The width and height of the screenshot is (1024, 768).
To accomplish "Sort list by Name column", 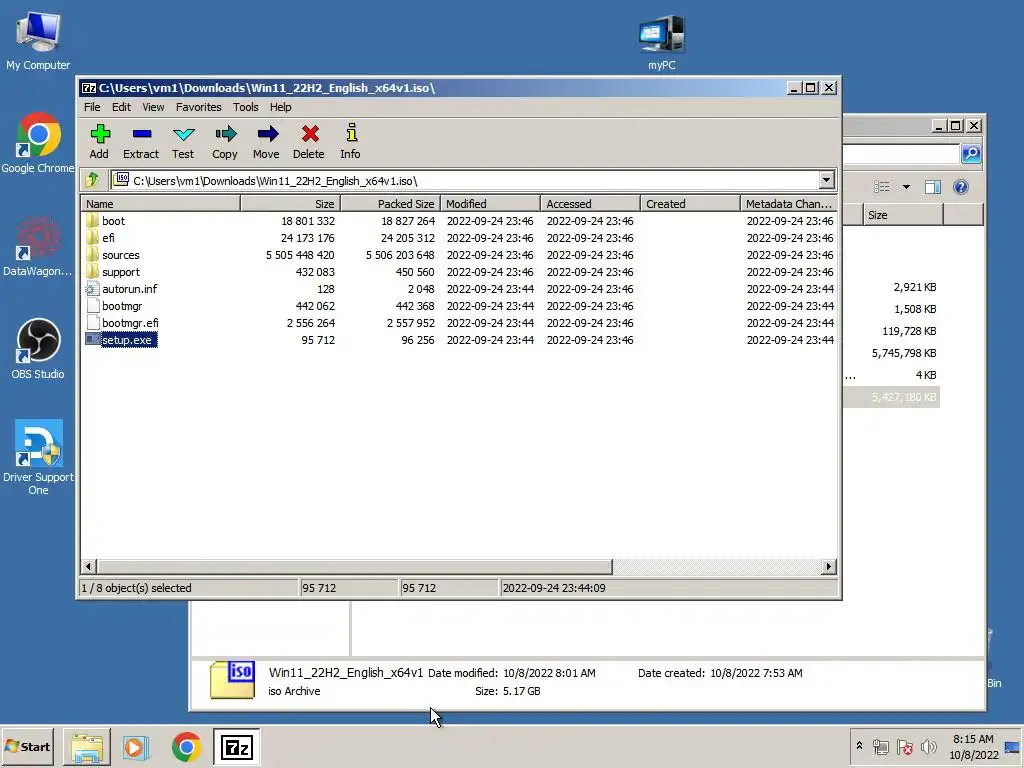I will tap(161, 204).
